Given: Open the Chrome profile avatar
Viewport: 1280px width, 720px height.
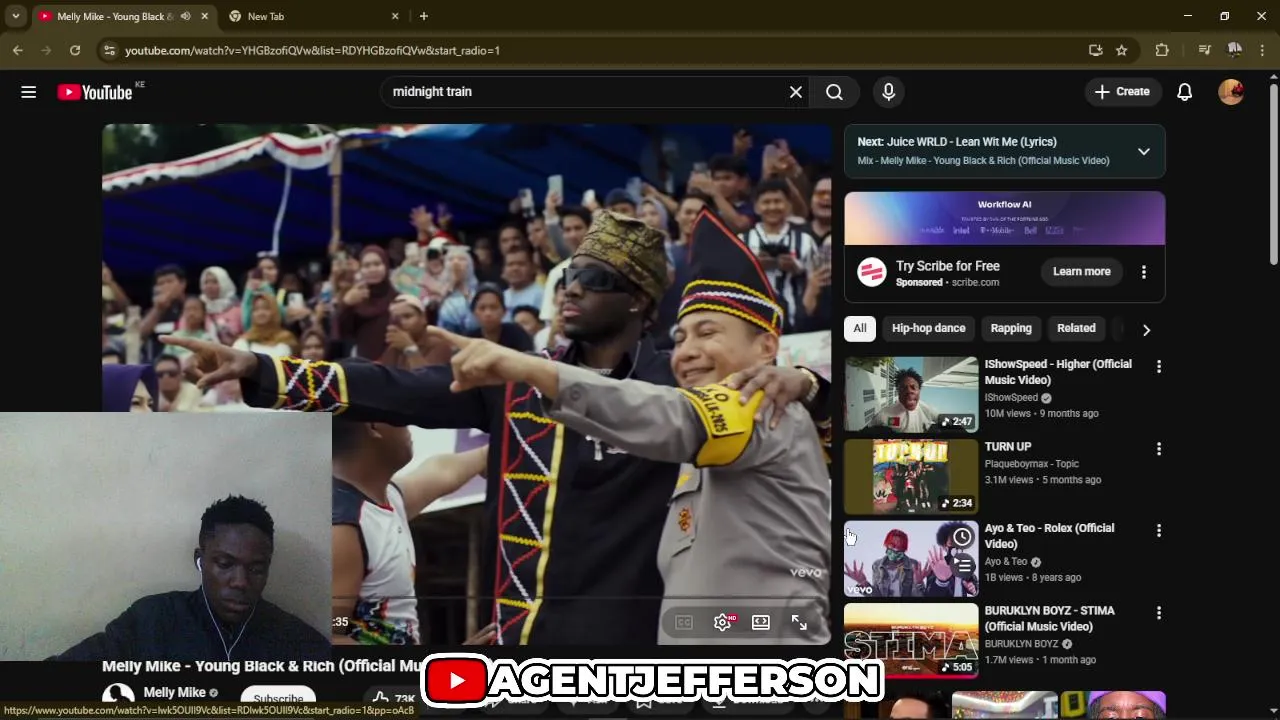Looking at the screenshot, I should coord(1235,50).
